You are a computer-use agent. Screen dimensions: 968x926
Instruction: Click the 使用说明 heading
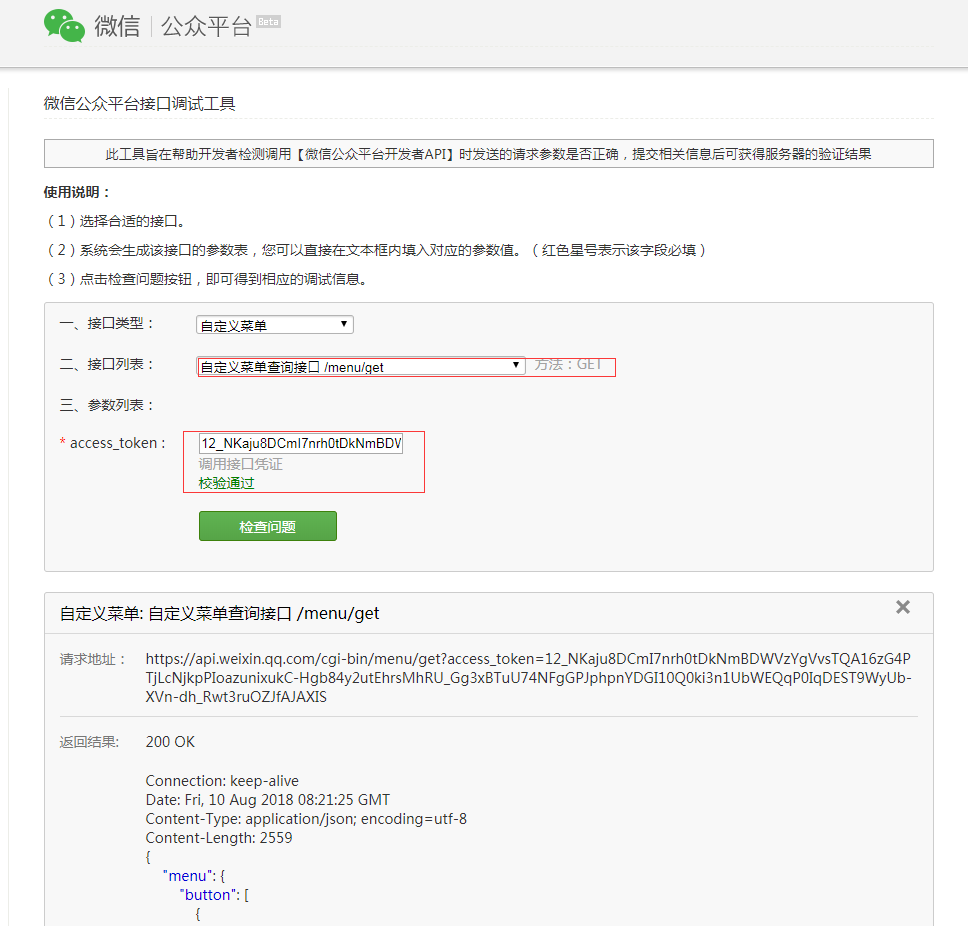(77, 192)
